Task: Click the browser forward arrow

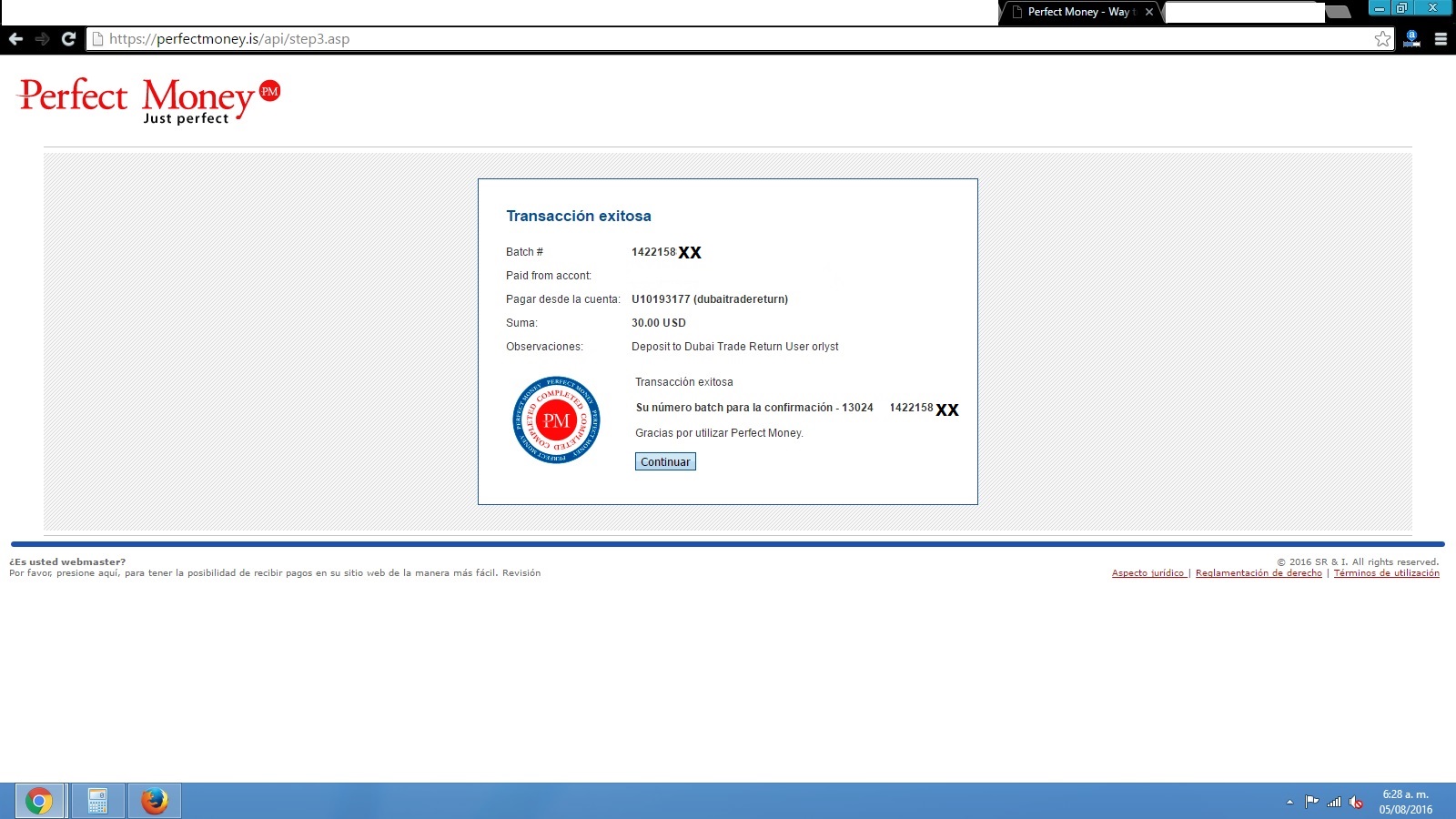Action: point(42,39)
